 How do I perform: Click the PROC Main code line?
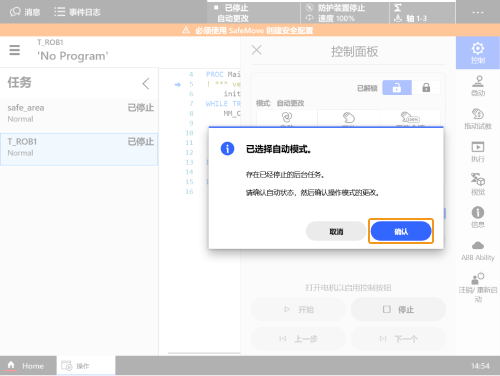point(223,74)
